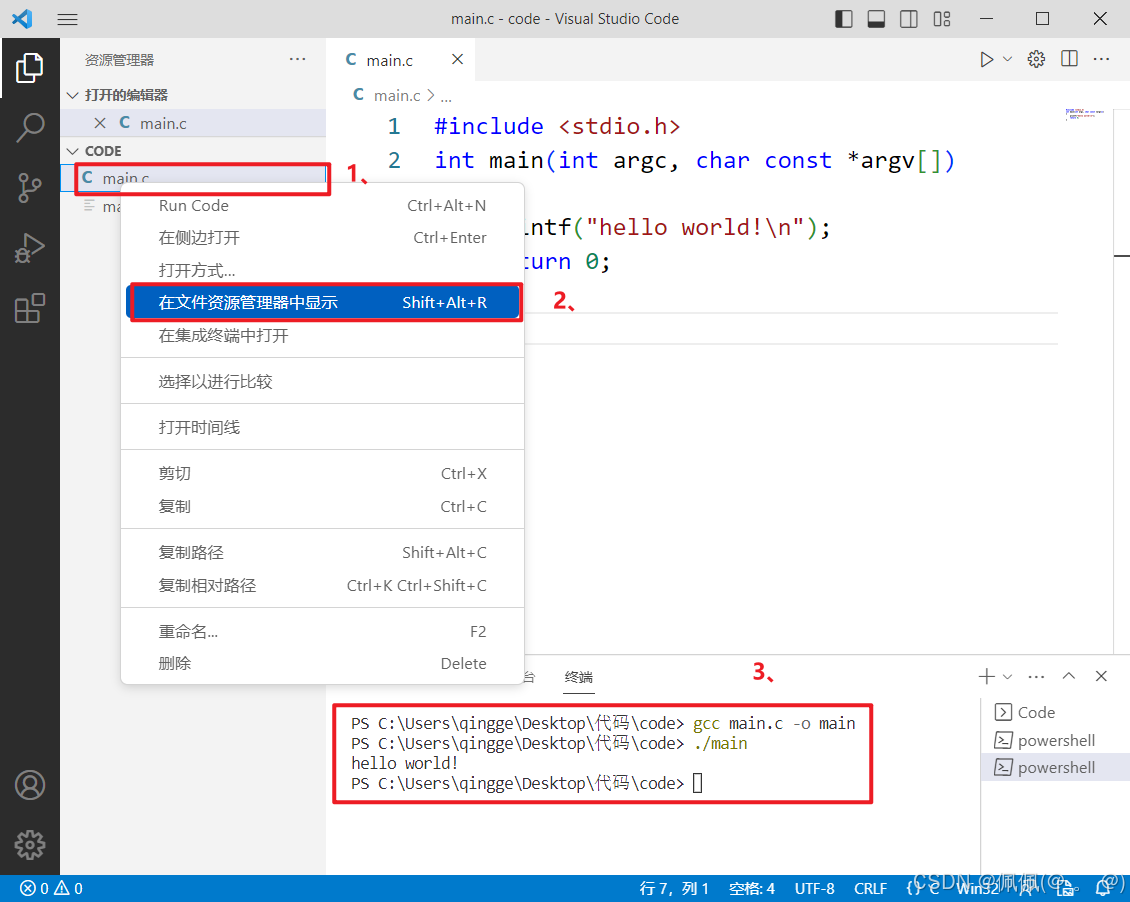This screenshot has width=1130, height=902.
Task: Click inside the terminal input area
Action: point(698,783)
